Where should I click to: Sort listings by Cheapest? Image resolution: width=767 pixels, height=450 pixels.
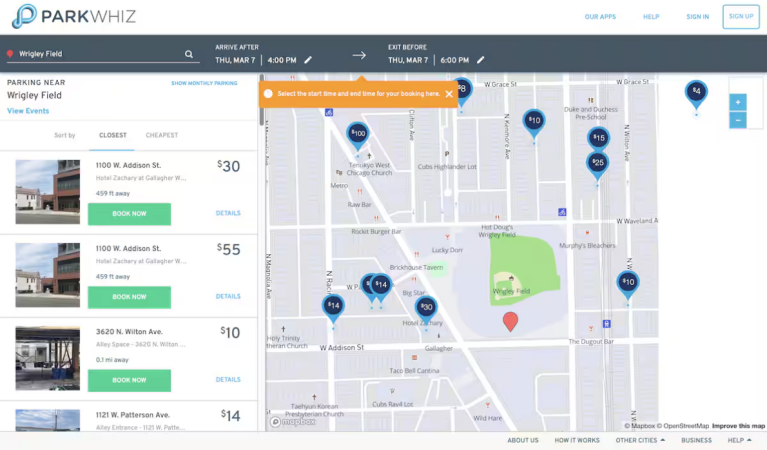[161, 135]
